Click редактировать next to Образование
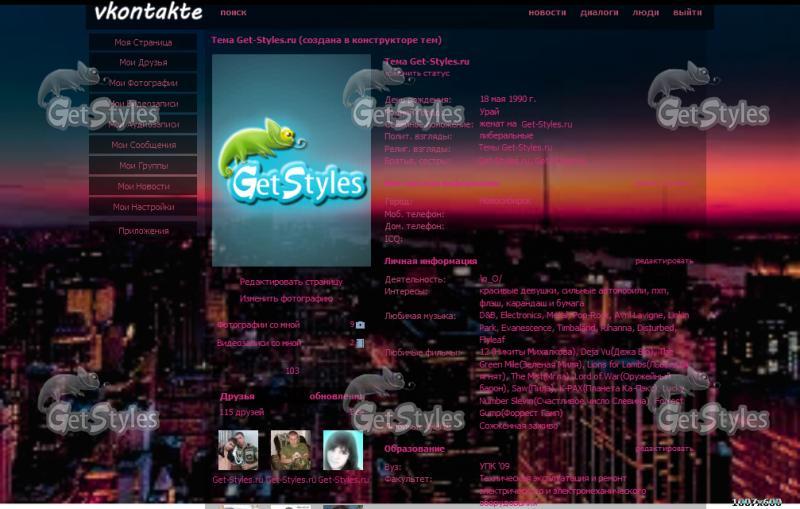The width and height of the screenshot is (800, 509). point(664,448)
